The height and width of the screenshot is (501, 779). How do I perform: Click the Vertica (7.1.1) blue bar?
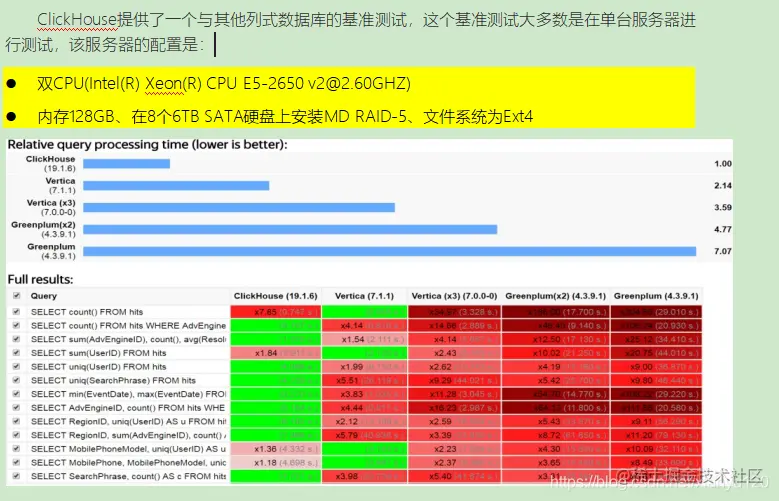pyautogui.click(x=176, y=185)
